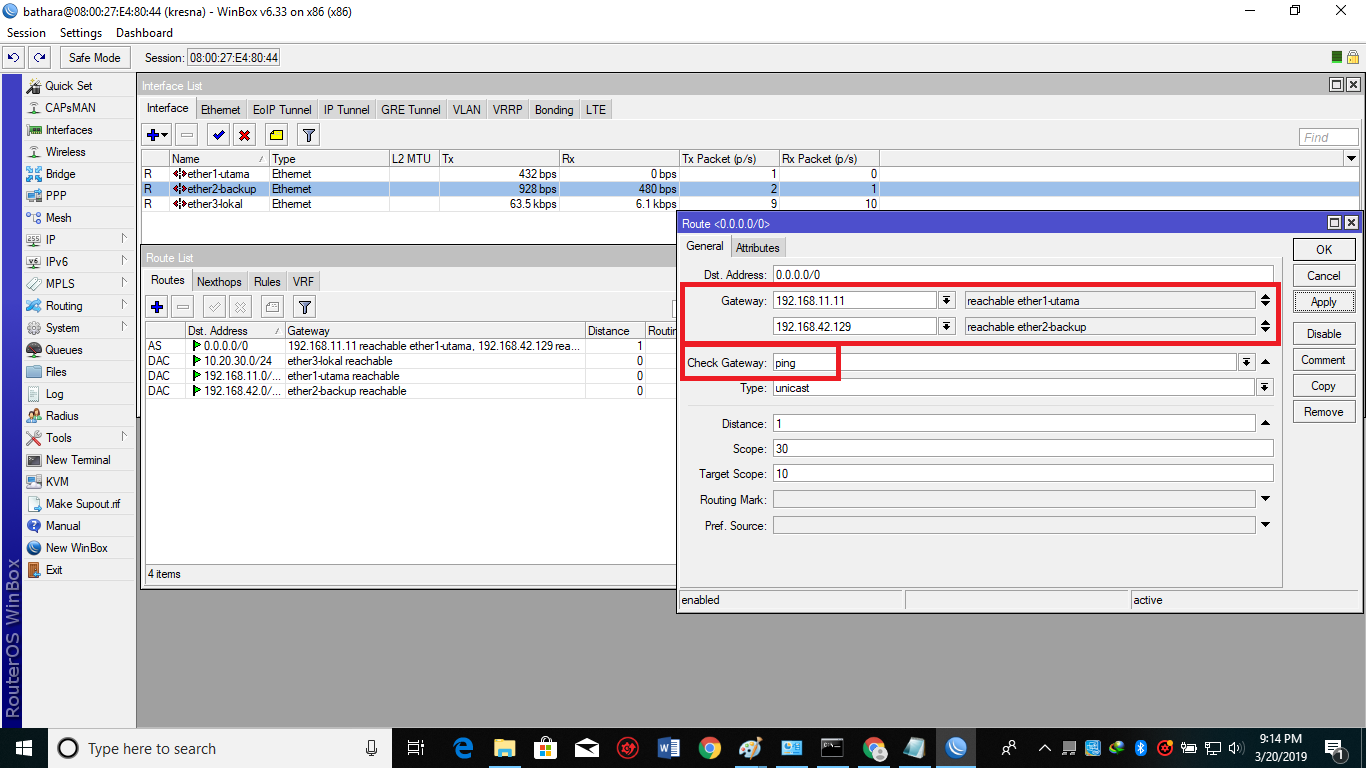Image resolution: width=1366 pixels, height=768 pixels.
Task: Expand the Pref. Source field arrow
Action: [1265, 525]
